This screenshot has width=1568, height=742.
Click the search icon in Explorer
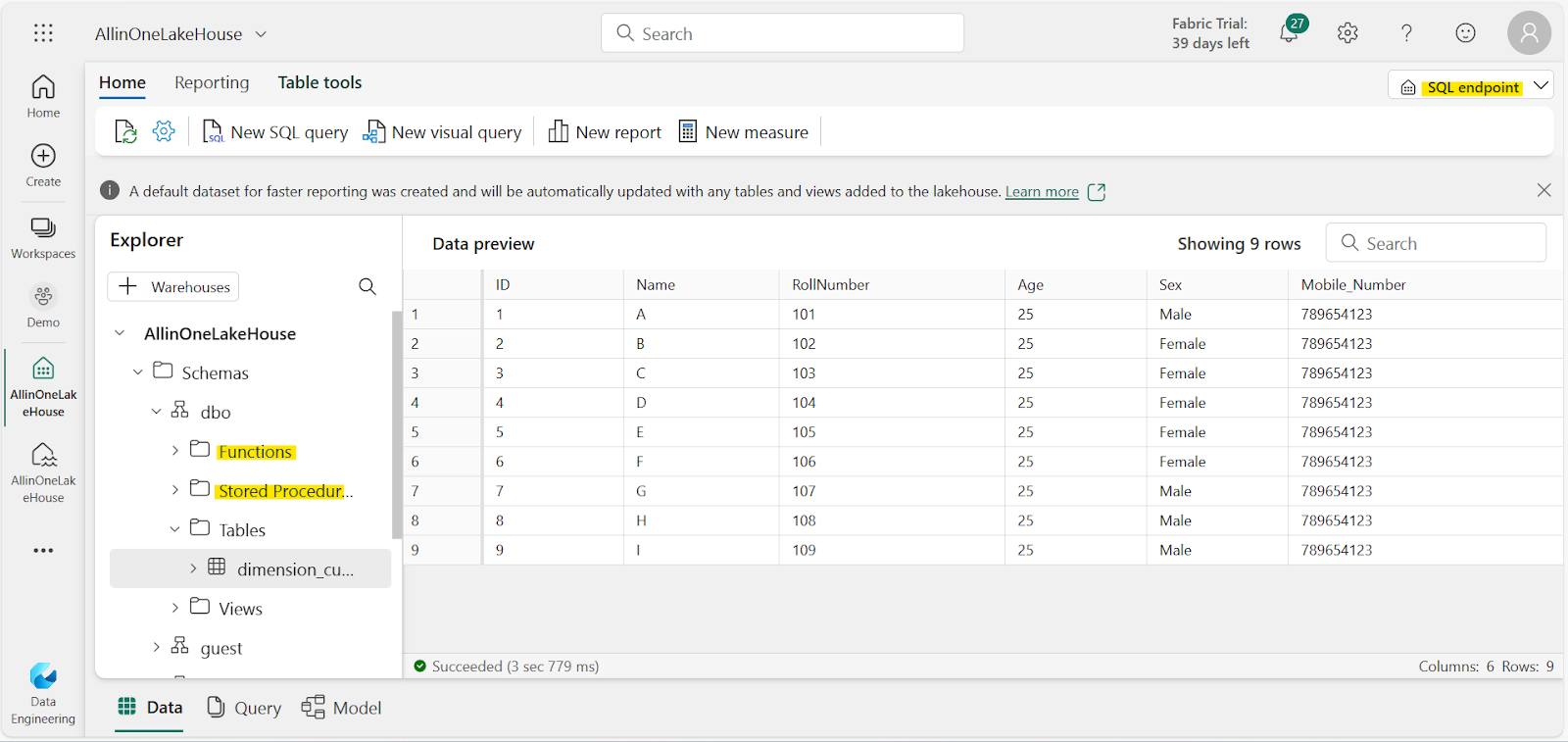tap(367, 286)
